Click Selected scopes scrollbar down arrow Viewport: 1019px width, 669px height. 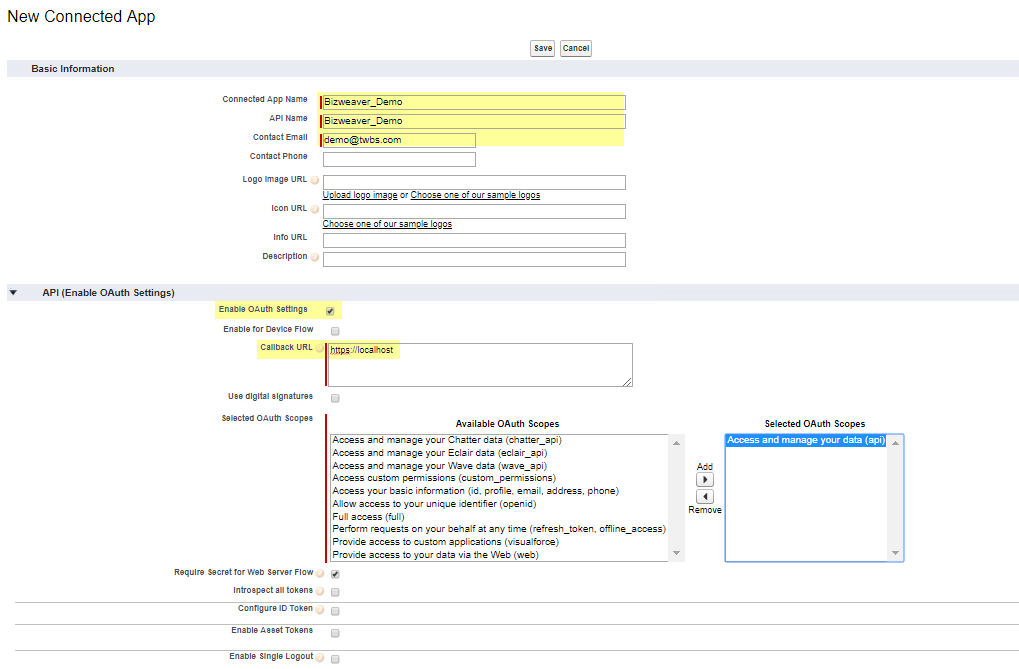(896, 553)
